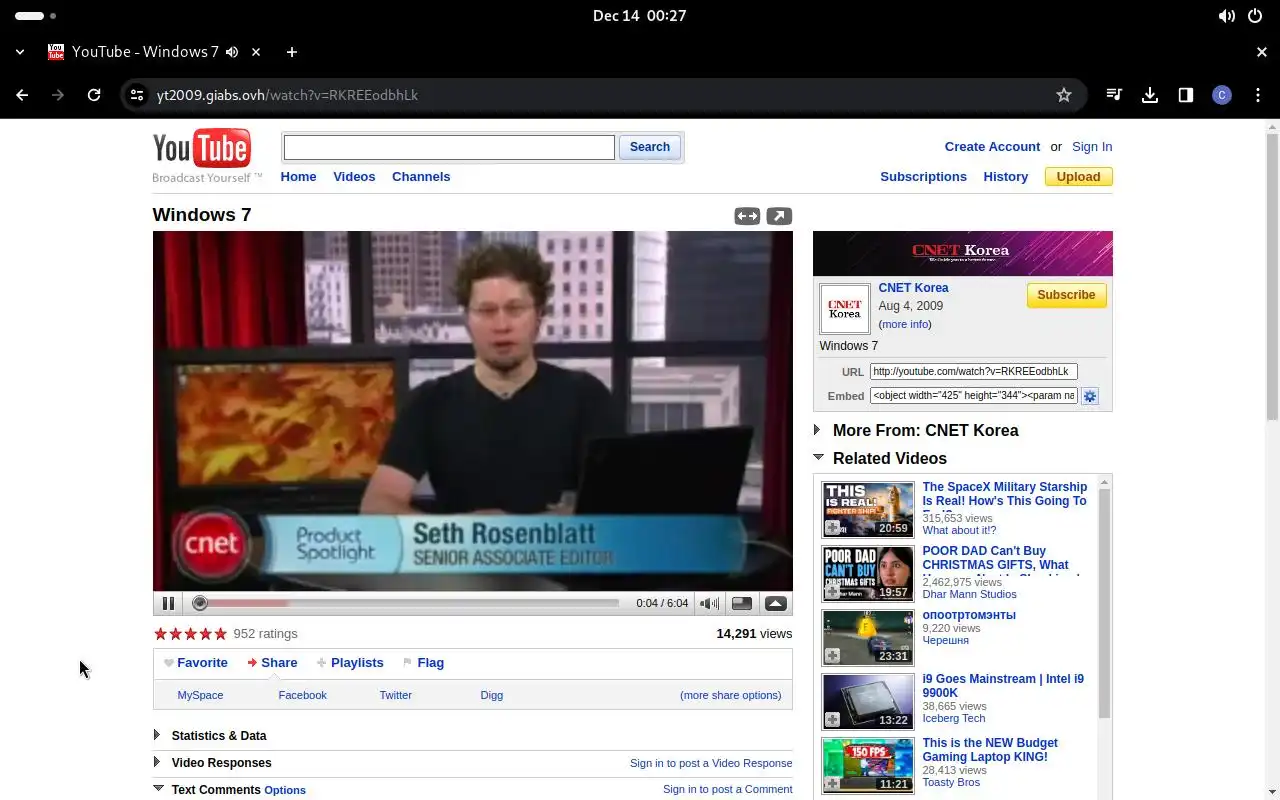The width and height of the screenshot is (1280, 800).
Task: Open comments Options dropdown
Action: click(x=285, y=790)
